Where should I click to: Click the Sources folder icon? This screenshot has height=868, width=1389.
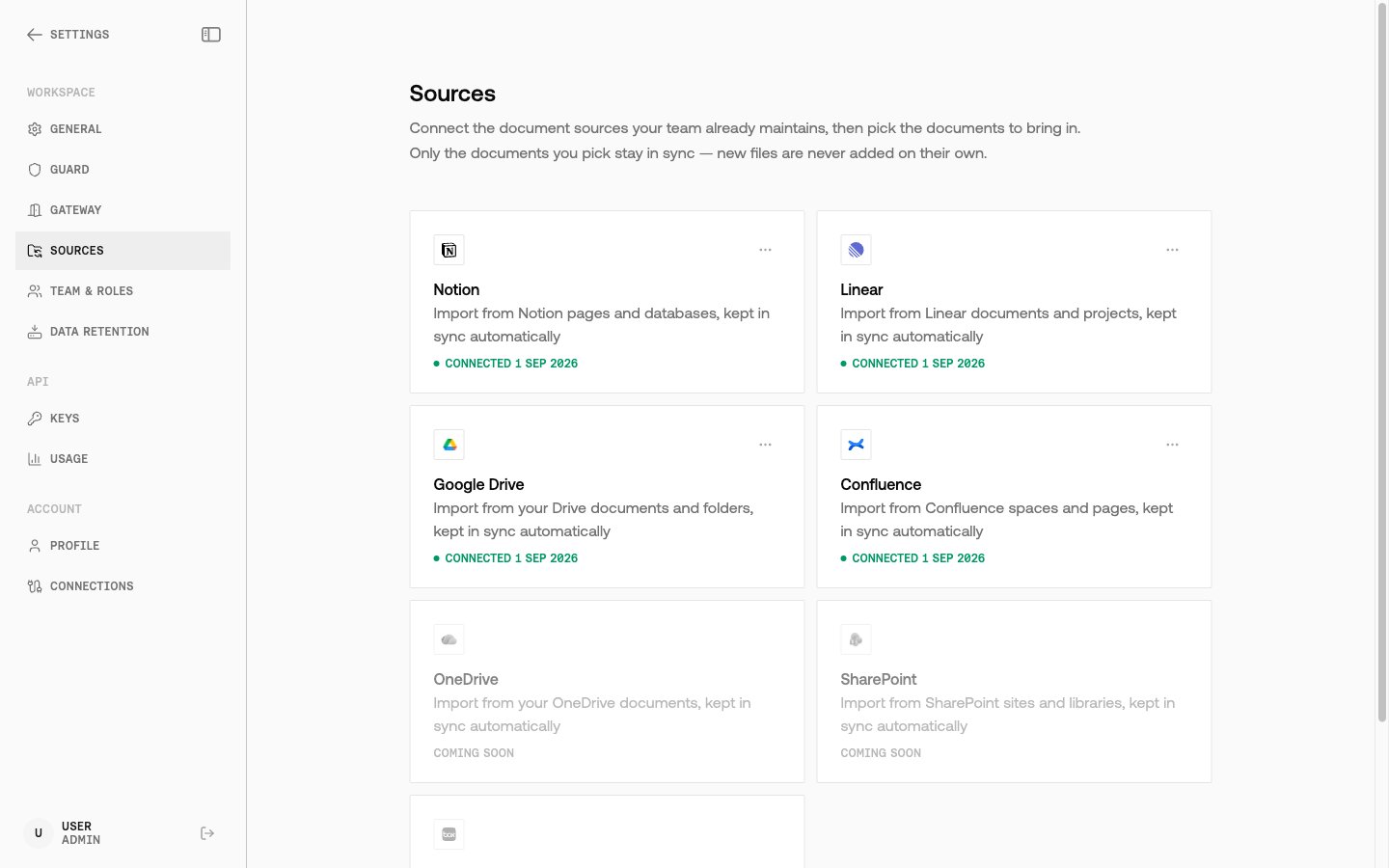pyautogui.click(x=35, y=251)
